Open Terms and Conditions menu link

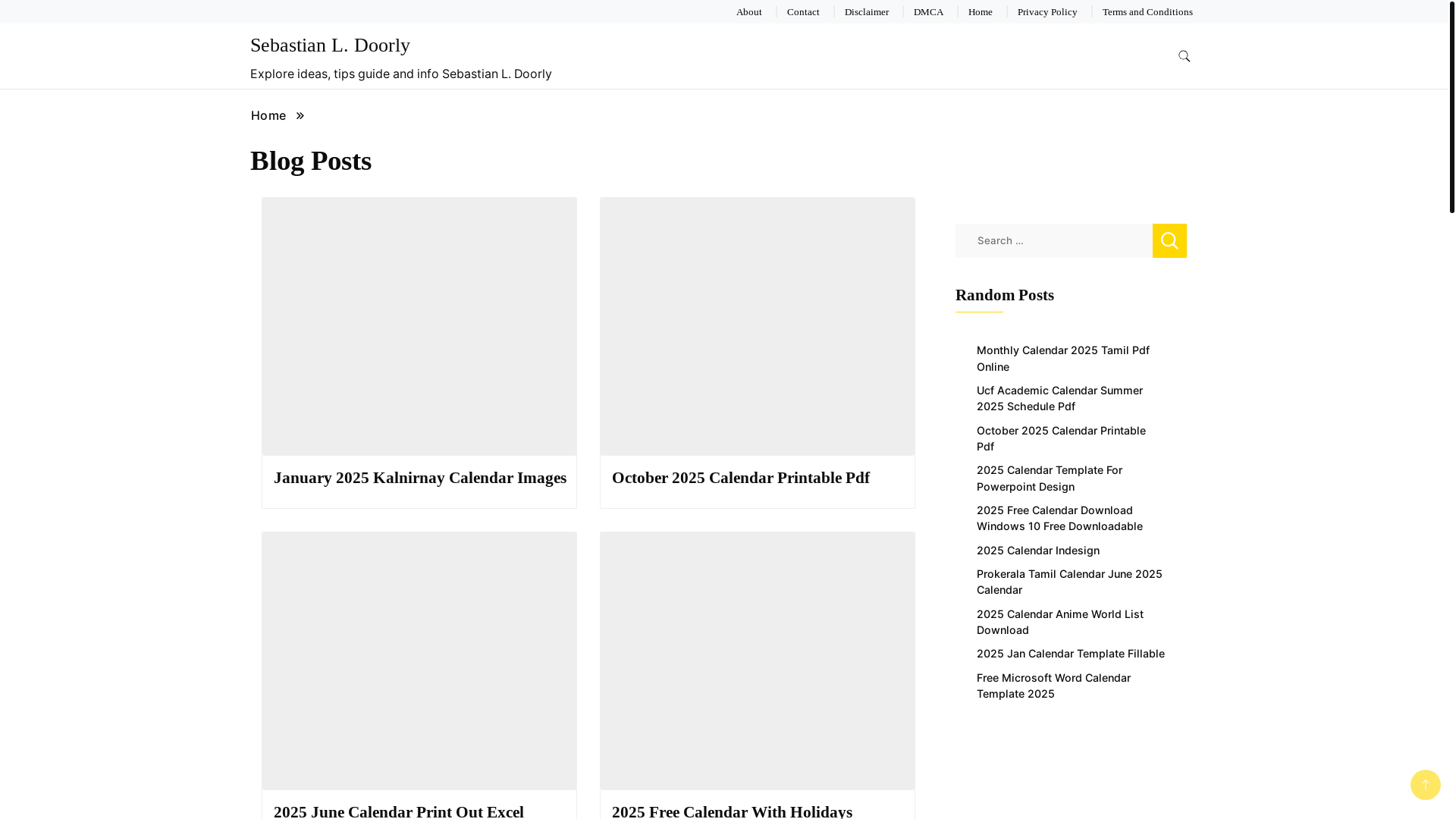click(1147, 12)
